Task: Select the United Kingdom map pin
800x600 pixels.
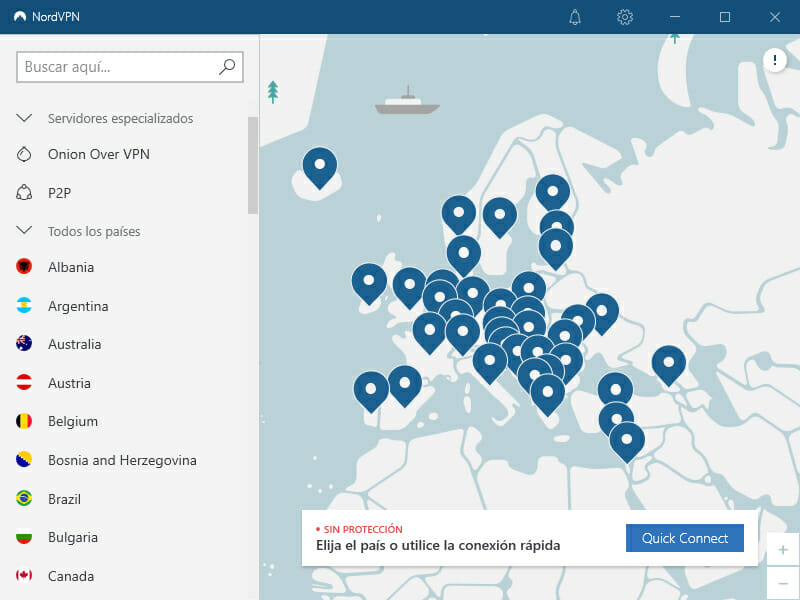Action: pyautogui.click(x=409, y=287)
